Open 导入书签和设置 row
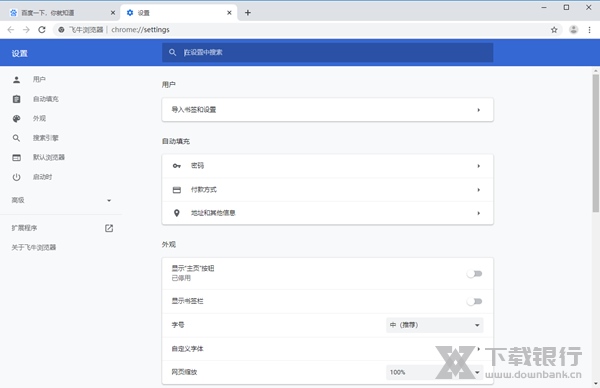 tap(328, 110)
